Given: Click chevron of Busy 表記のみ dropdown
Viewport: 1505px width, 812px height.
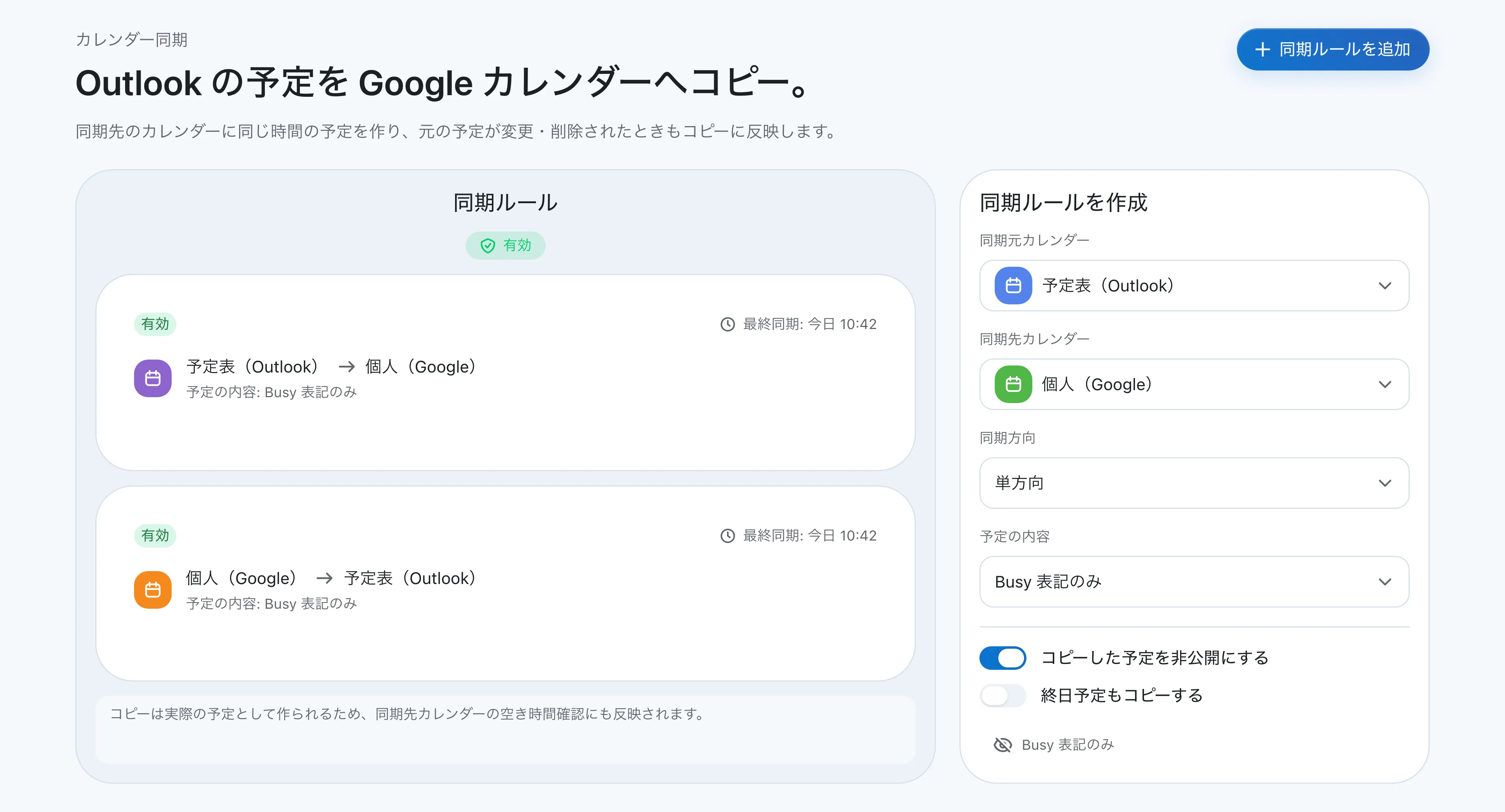Looking at the screenshot, I should [1385, 581].
